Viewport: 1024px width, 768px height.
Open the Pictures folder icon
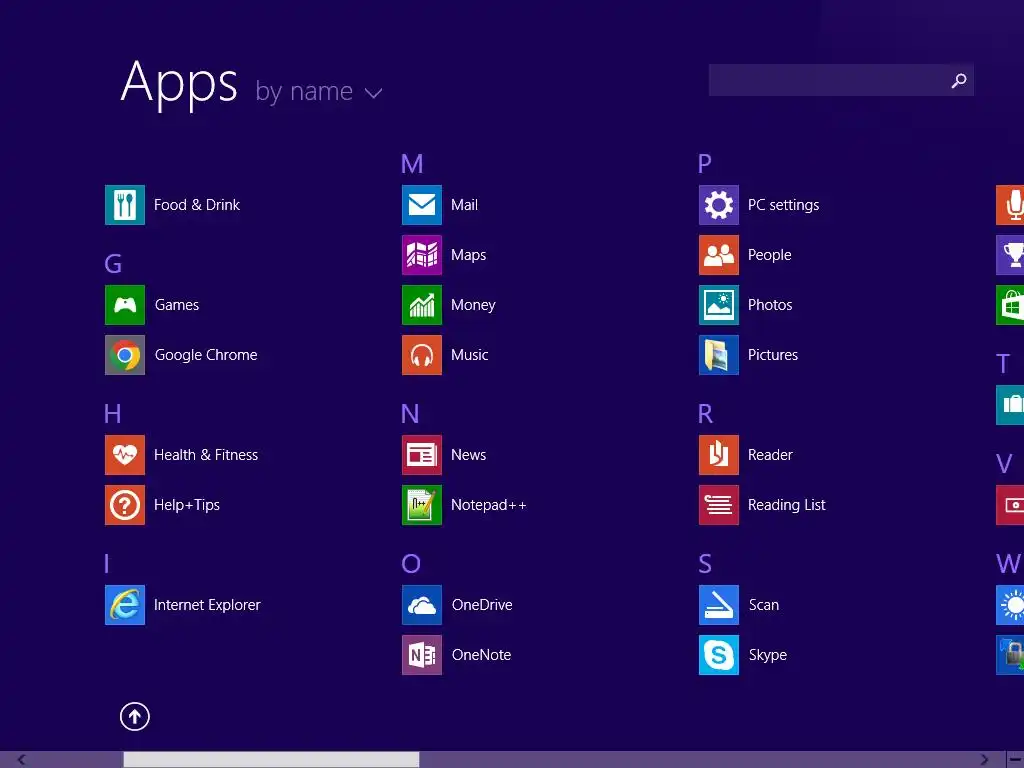(x=719, y=355)
